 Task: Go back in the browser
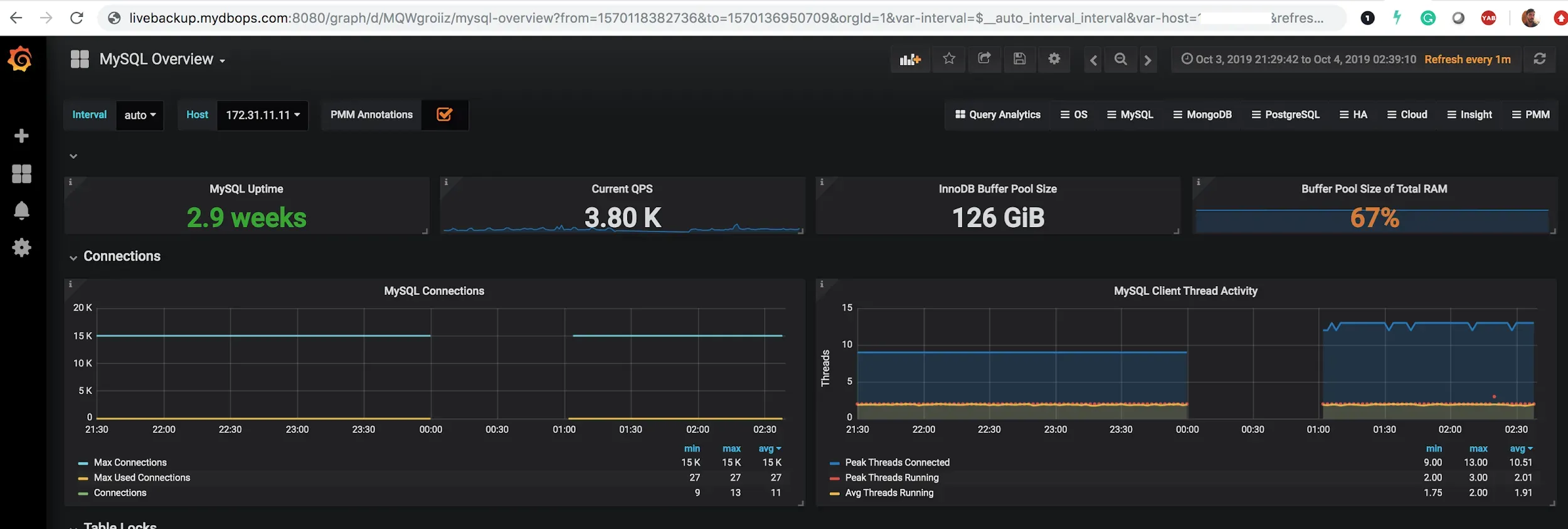(x=16, y=18)
